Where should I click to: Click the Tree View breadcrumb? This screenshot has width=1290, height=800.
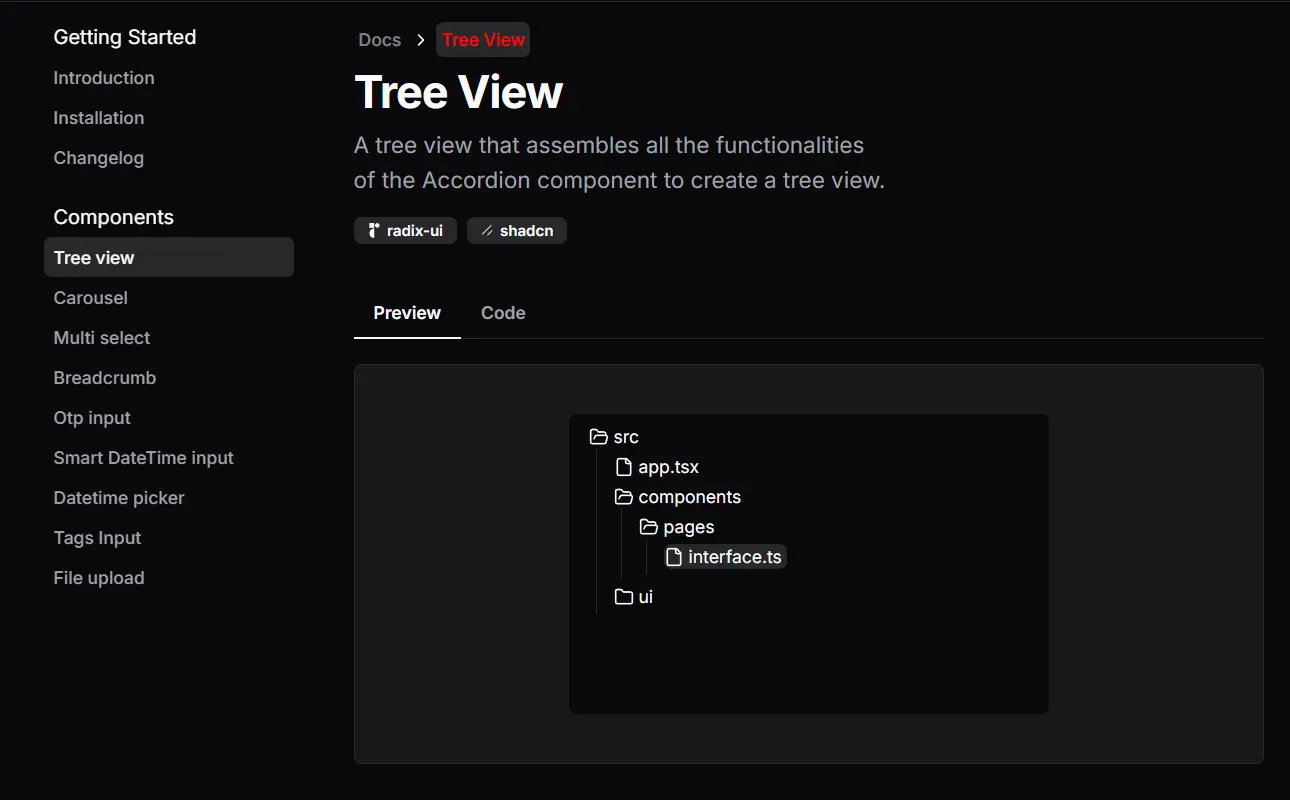pos(483,40)
